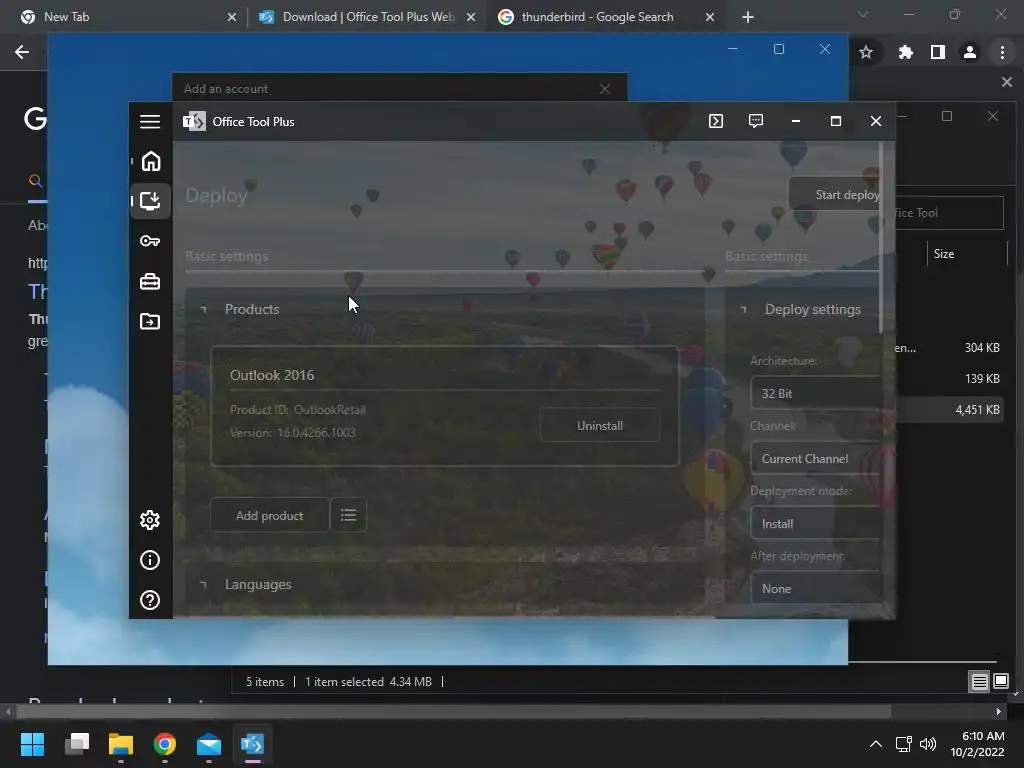
Task: Switch to the New Tab browser tab
Action: click(x=124, y=17)
